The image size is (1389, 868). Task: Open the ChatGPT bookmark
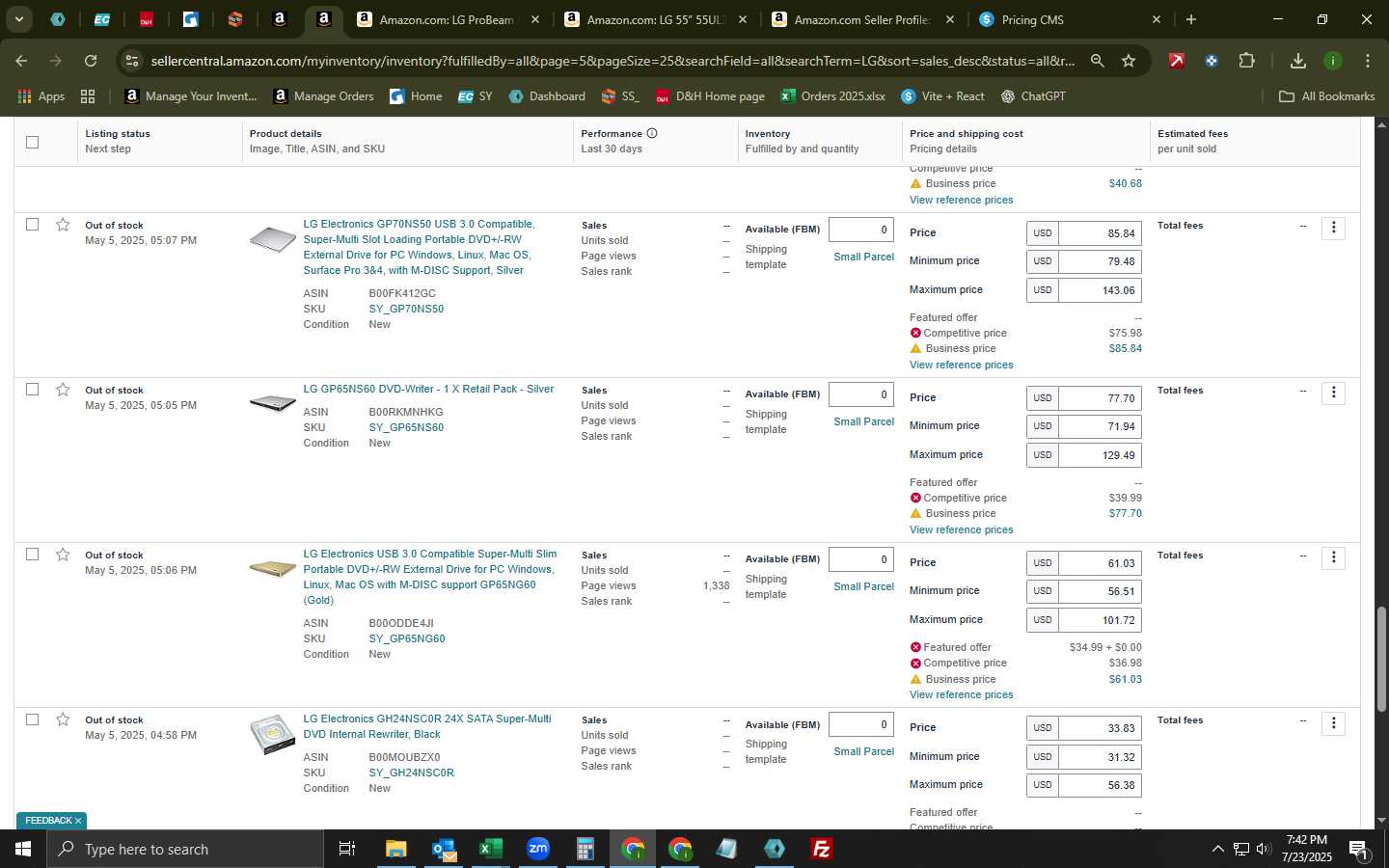point(1033,96)
